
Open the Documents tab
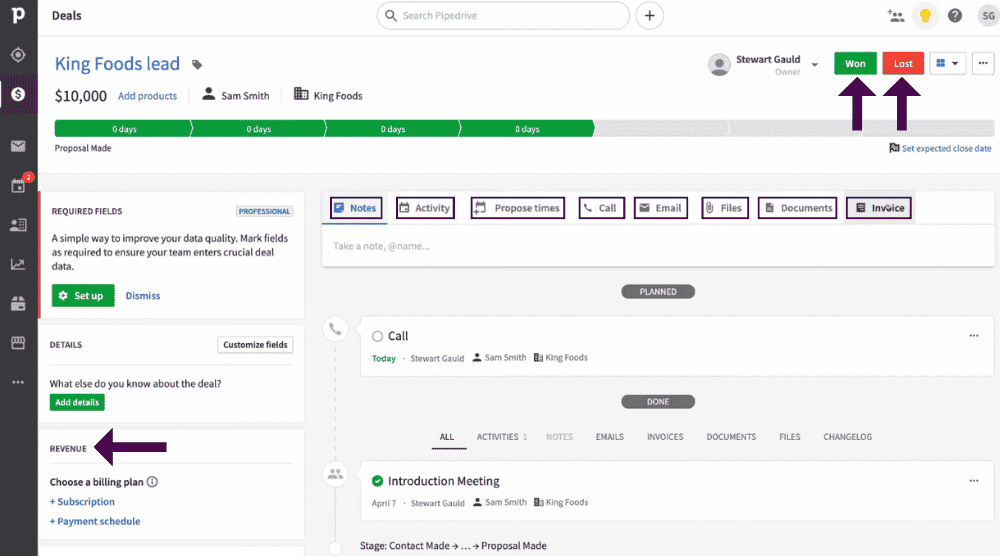coord(797,208)
